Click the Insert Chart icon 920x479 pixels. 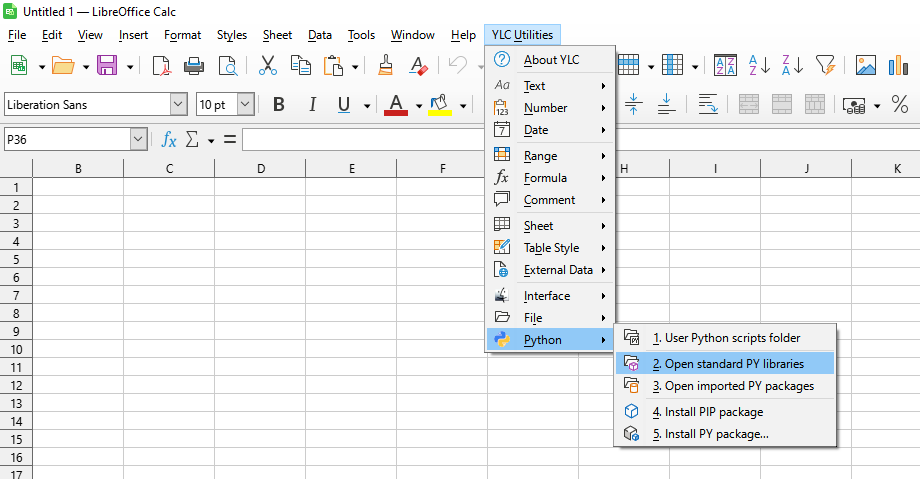click(898, 66)
